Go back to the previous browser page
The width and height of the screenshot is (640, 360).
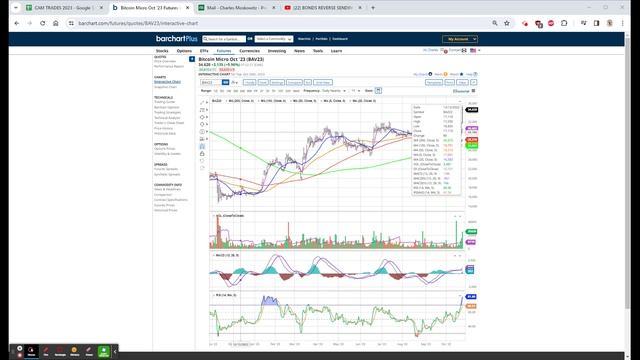17,23
